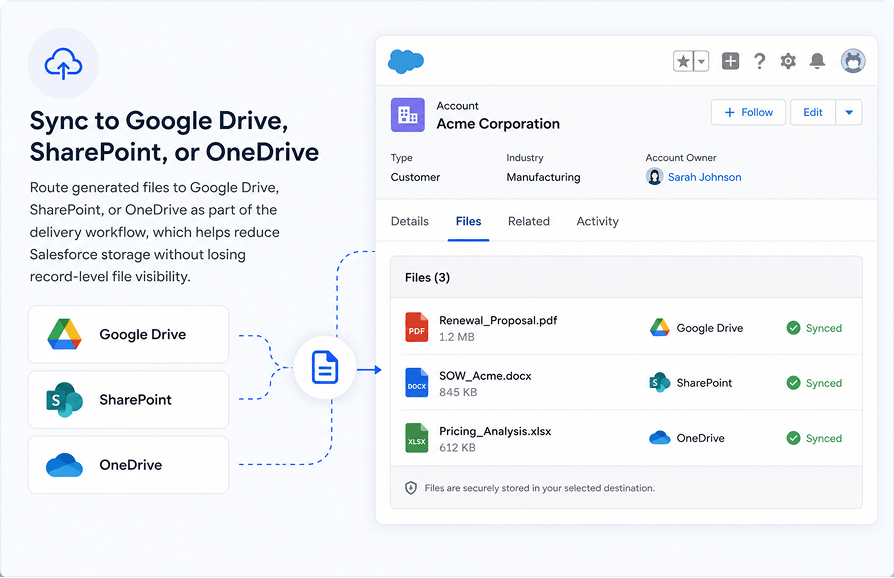The width and height of the screenshot is (894, 578).
Task: Click the cloud upload icon
Action: point(63,63)
